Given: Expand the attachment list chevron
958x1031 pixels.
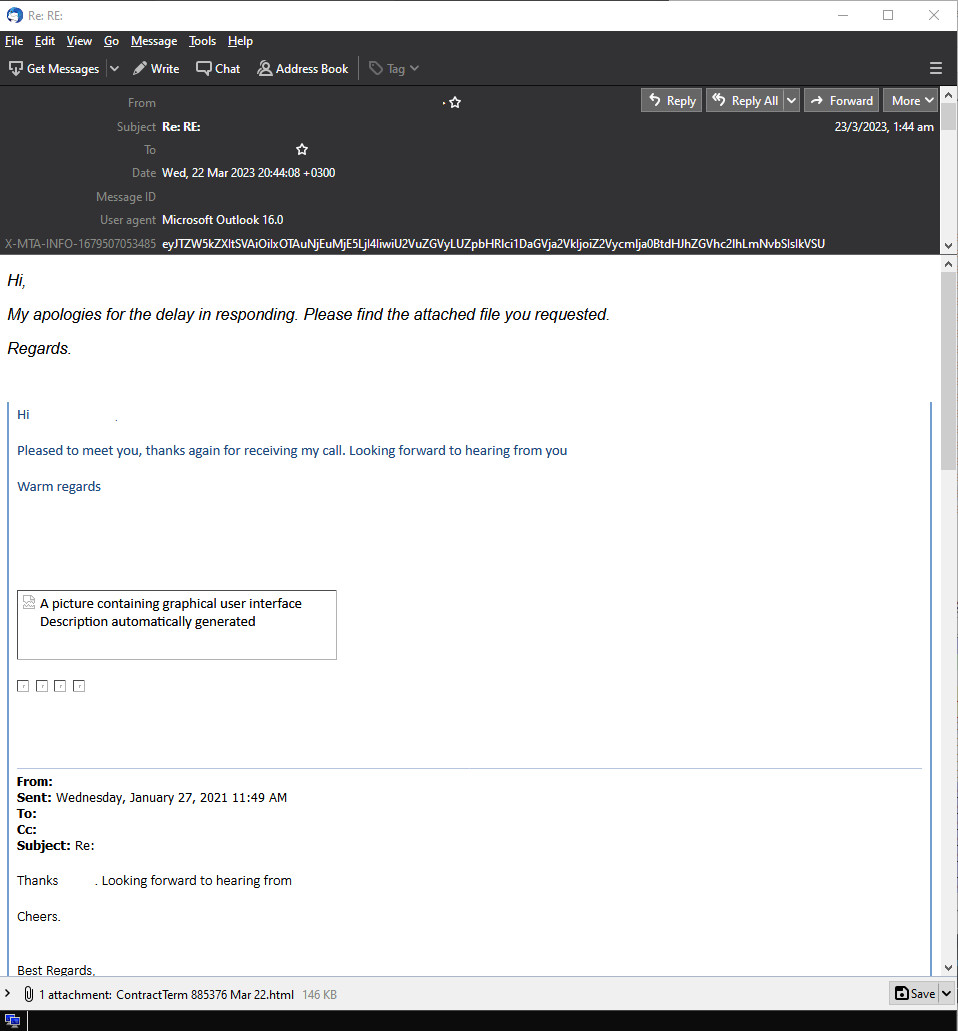Looking at the screenshot, I should (x=9, y=994).
